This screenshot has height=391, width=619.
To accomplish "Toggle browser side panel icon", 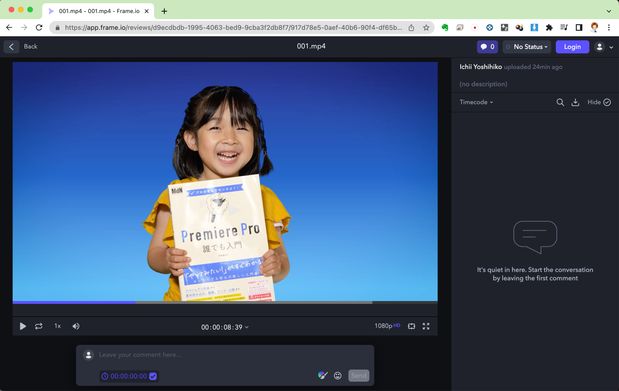I will 579,27.
